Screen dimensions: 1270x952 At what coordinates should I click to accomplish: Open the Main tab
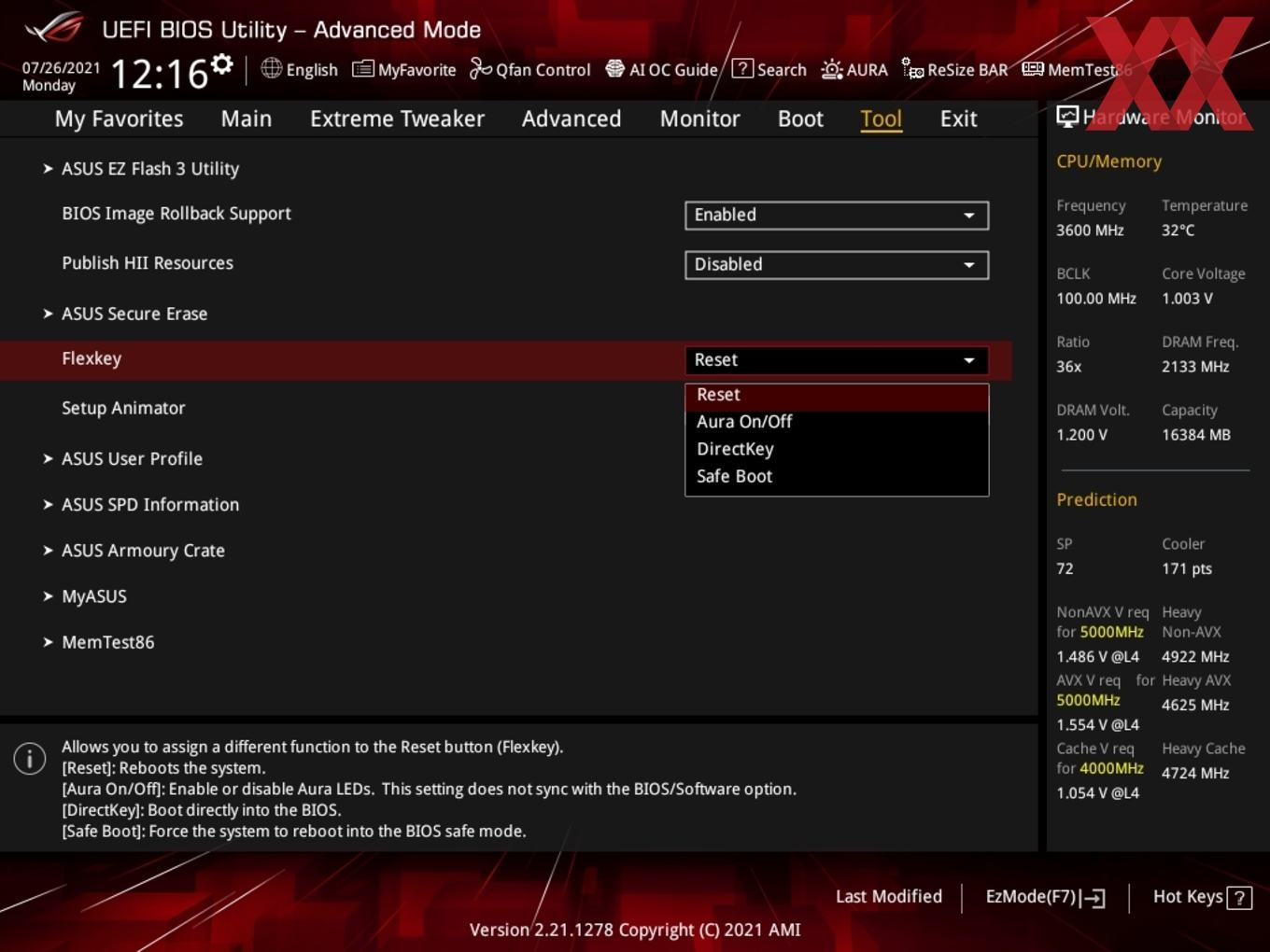tap(247, 119)
